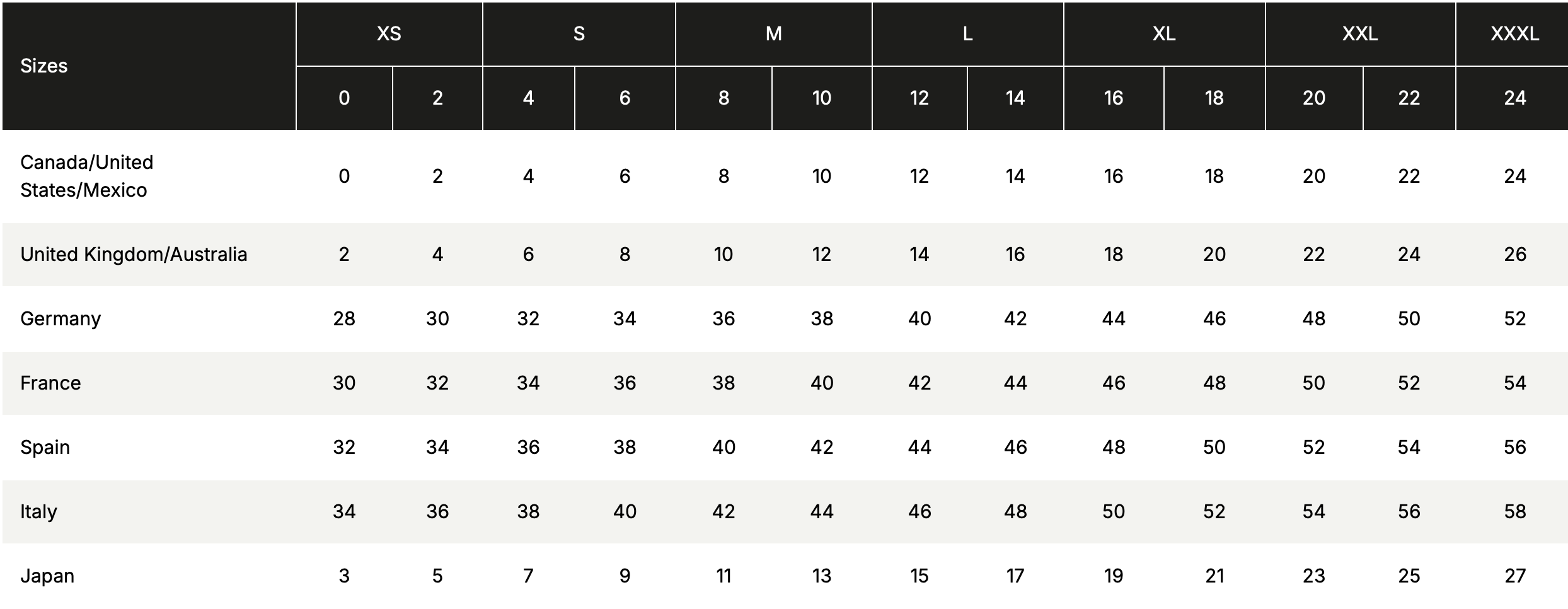This screenshot has height=609, width=1568.
Task: Select Germany size 28 cell
Action: pos(344,318)
